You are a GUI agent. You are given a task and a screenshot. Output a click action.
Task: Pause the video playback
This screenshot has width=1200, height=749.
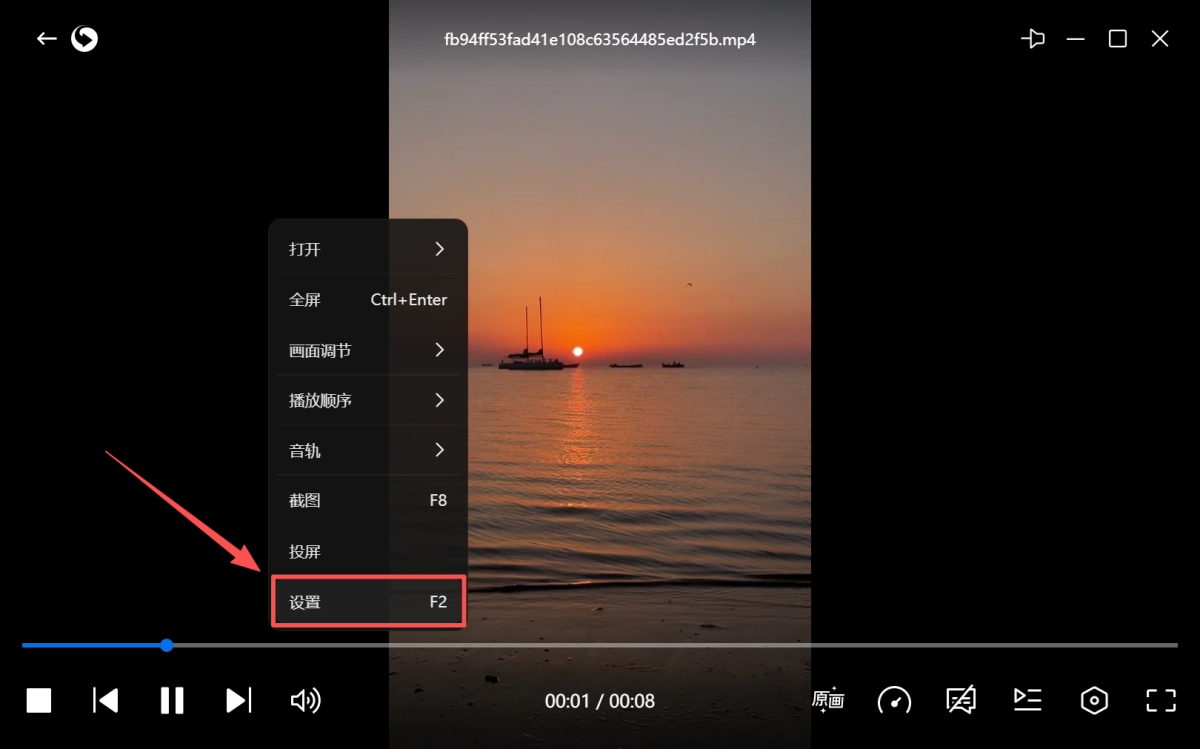(172, 700)
